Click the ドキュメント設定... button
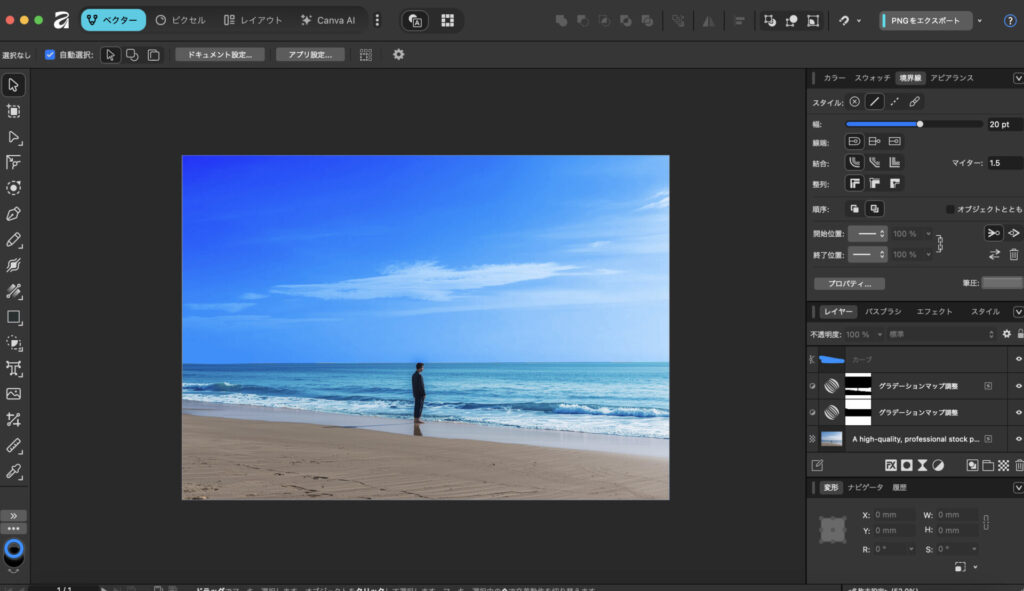 click(x=220, y=55)
